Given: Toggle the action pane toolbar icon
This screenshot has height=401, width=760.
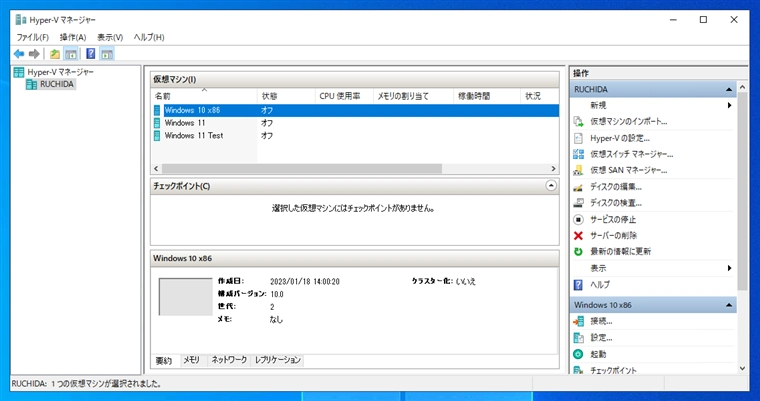Looking at the screenshot, I should pos(107,54).
